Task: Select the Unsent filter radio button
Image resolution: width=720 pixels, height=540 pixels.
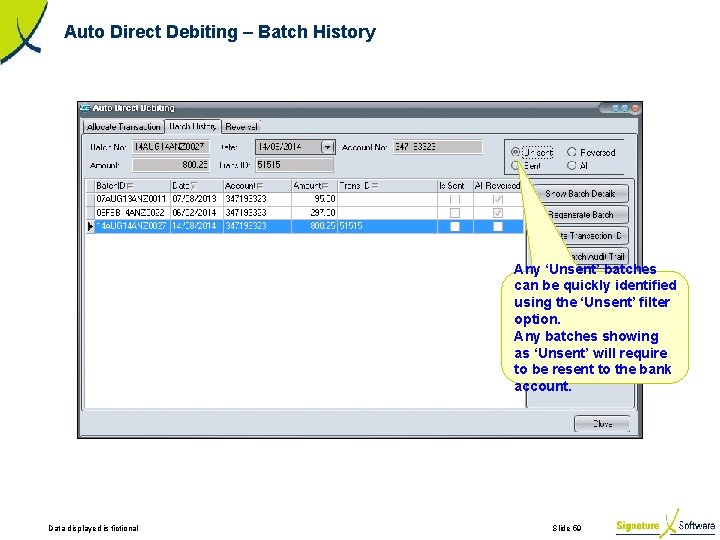Action: (515, 152)
